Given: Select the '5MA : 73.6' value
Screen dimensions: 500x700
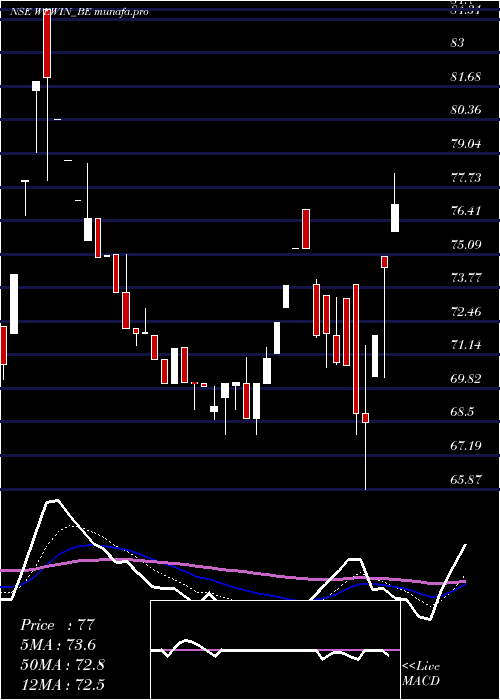Looking at the screenshot, I should (58, 645).
